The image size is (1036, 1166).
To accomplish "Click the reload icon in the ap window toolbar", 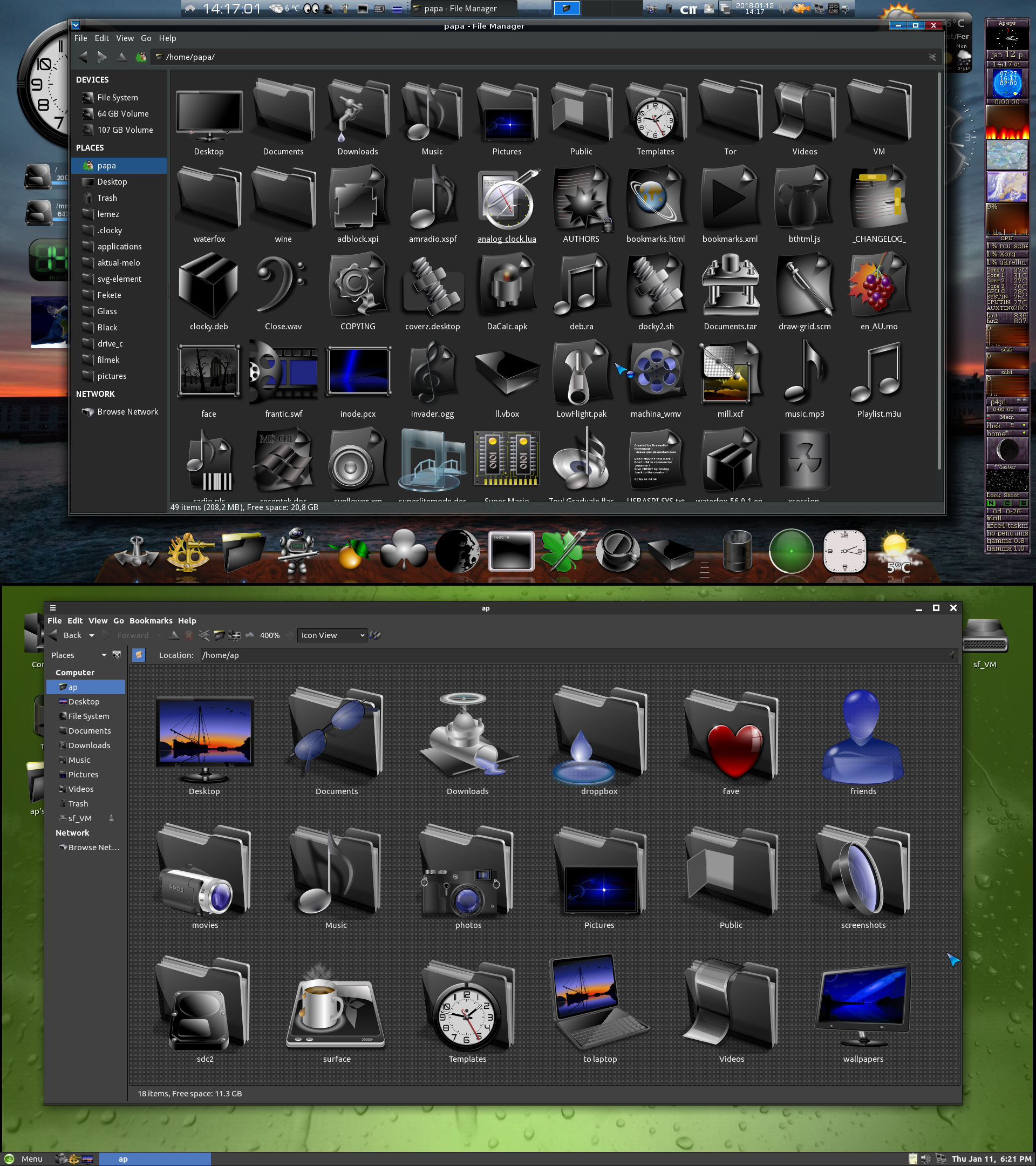I will pos(203,635).
